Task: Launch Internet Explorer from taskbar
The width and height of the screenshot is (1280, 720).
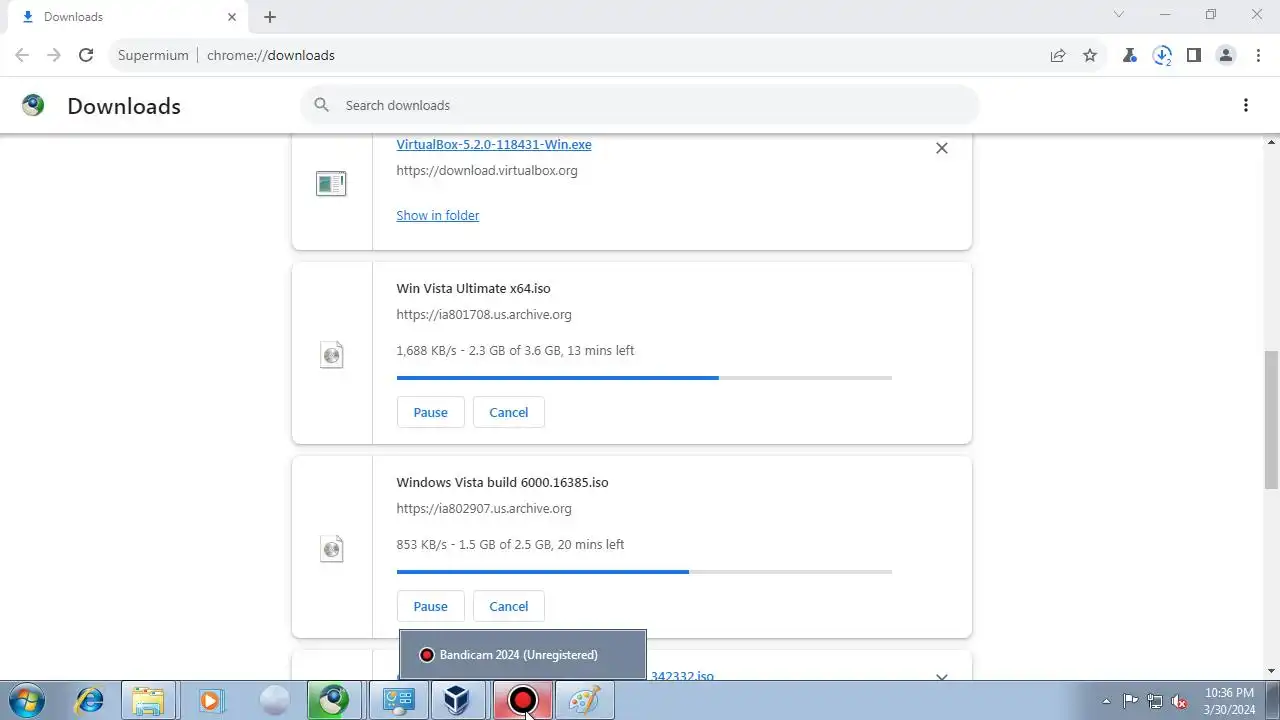Action: coord(89,700)
